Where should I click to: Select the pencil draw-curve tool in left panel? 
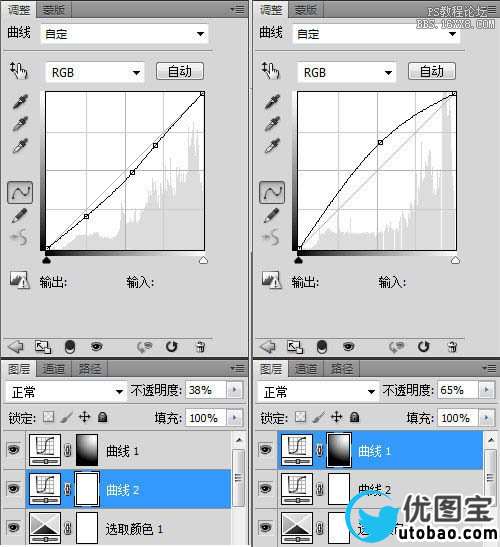coord(20,215)
